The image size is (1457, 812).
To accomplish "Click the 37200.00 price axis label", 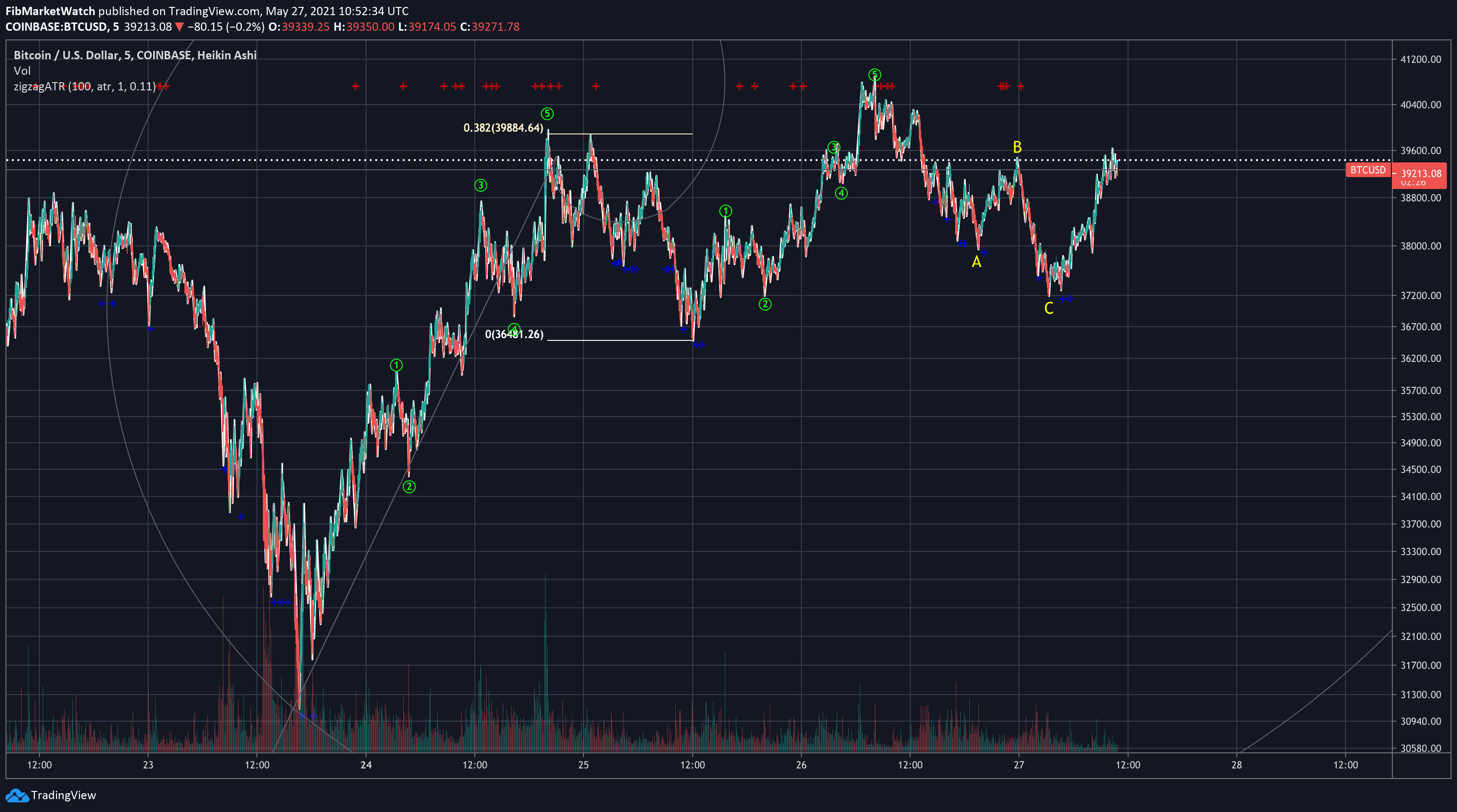I will [1421, 296].
